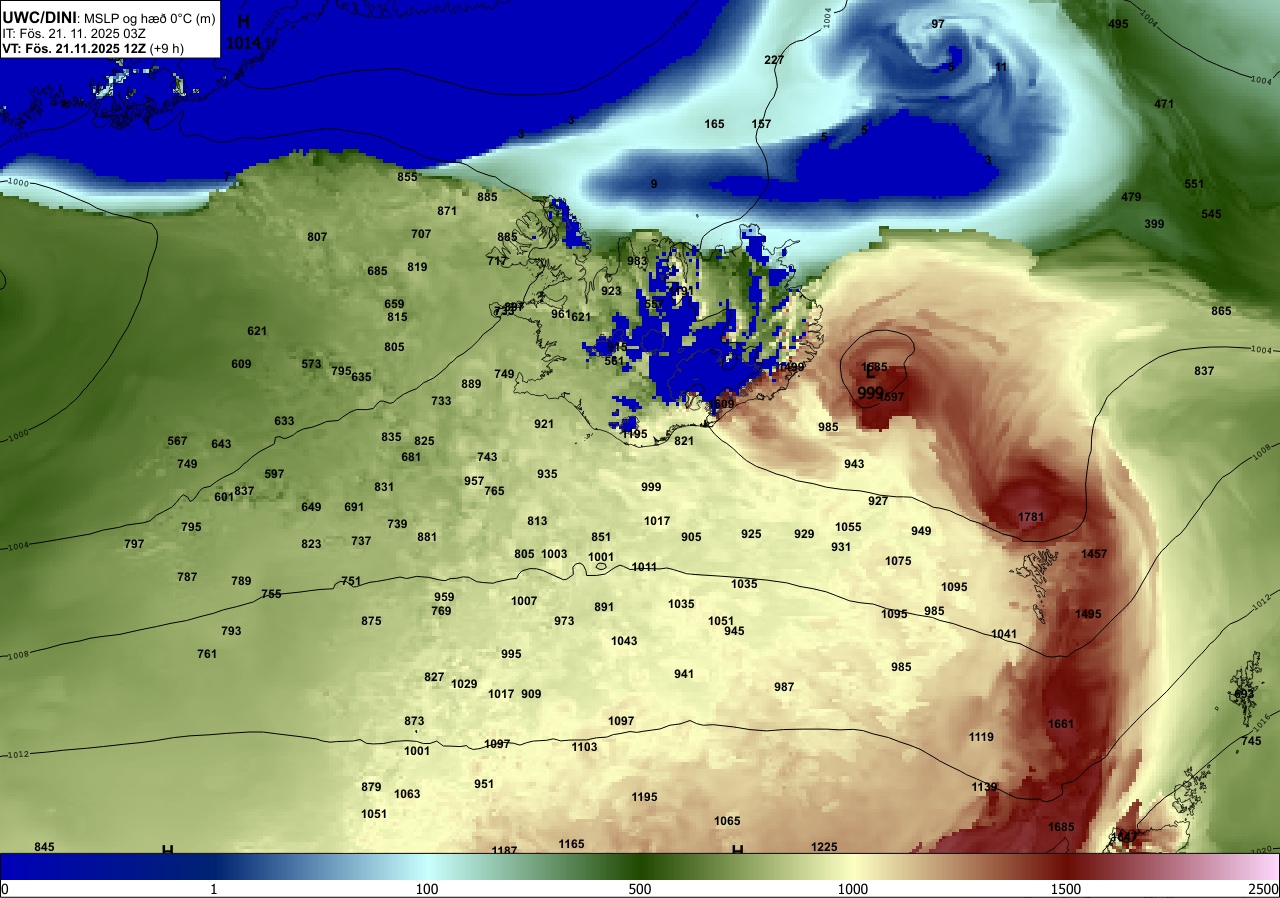Screen dimensions: 1280x898
Task: Click the 1500 label on the color scale
Action: pos(1066,889)
